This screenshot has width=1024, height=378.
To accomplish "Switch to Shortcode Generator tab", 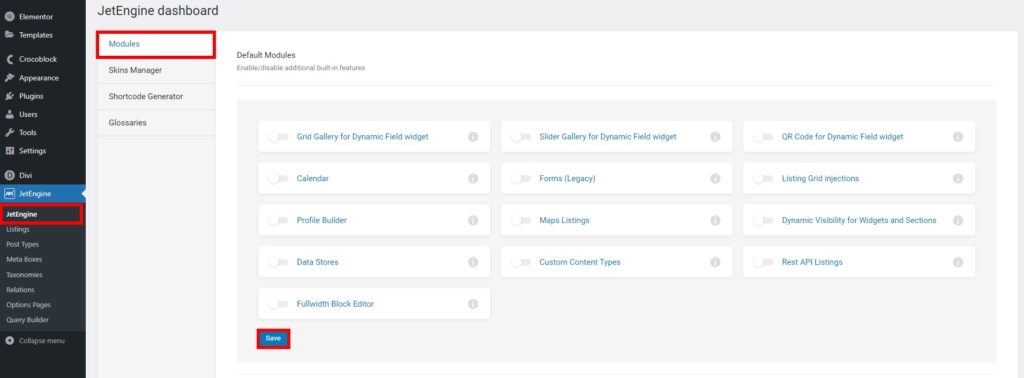I will [x=156, y=96].
